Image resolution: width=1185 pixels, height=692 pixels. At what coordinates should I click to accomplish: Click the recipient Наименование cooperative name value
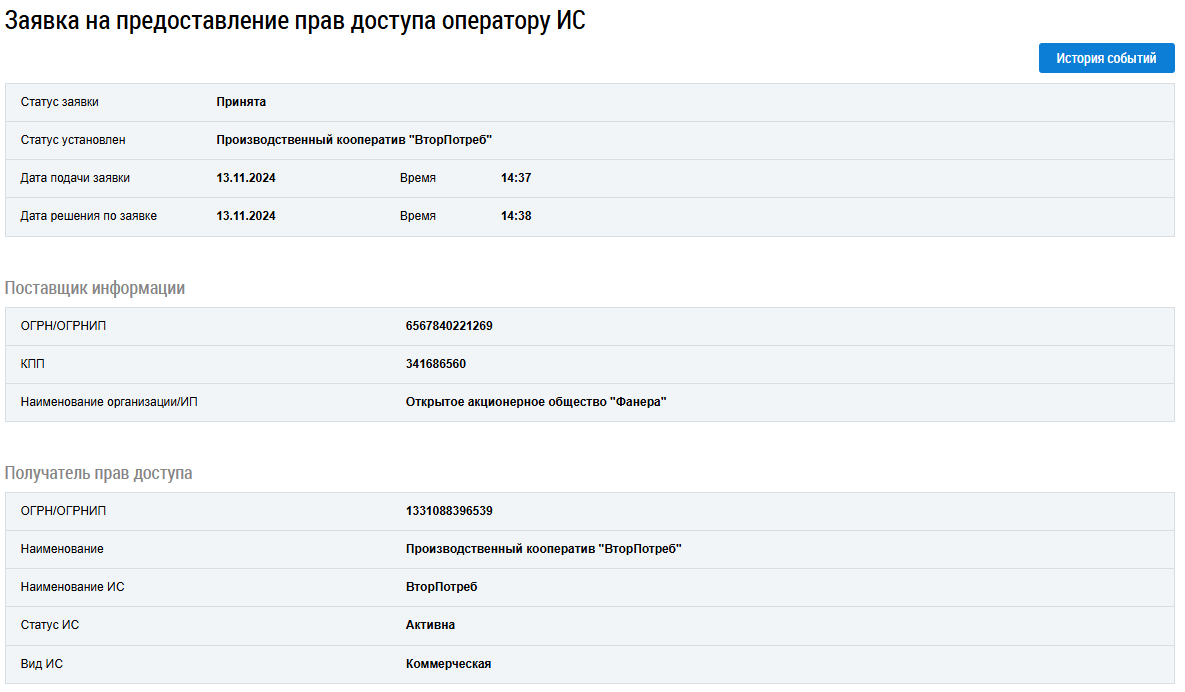tap(543, 549)
